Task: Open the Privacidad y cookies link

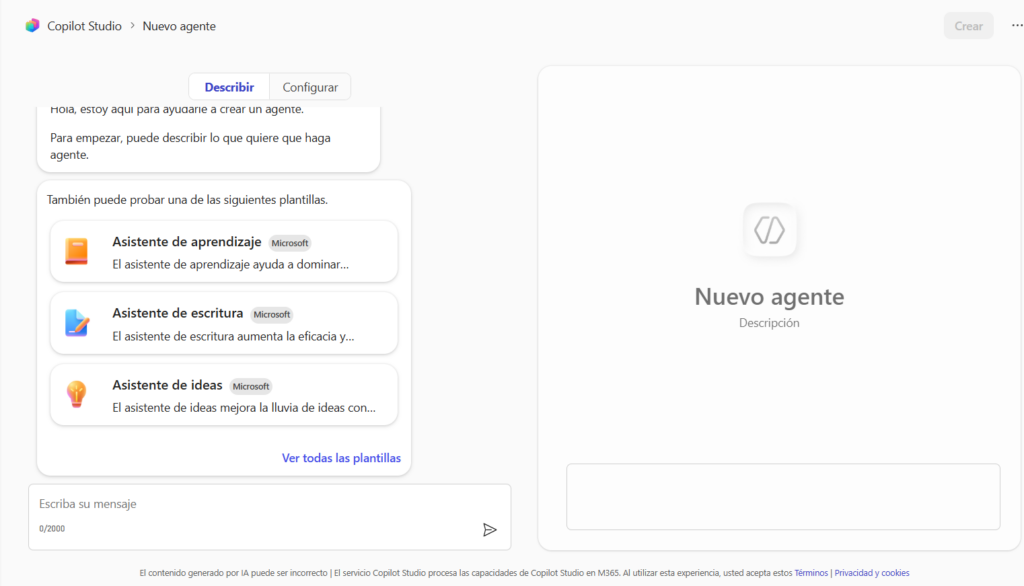Action: pos(872,573)
